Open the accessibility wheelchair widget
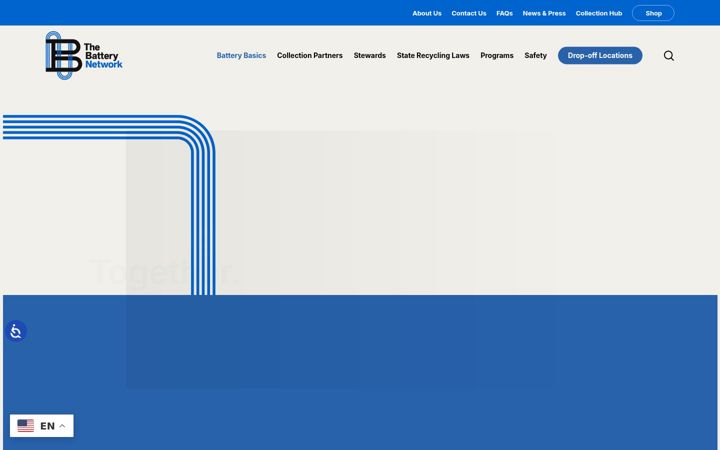The image size is (720, 450). (x=16, y=331)
